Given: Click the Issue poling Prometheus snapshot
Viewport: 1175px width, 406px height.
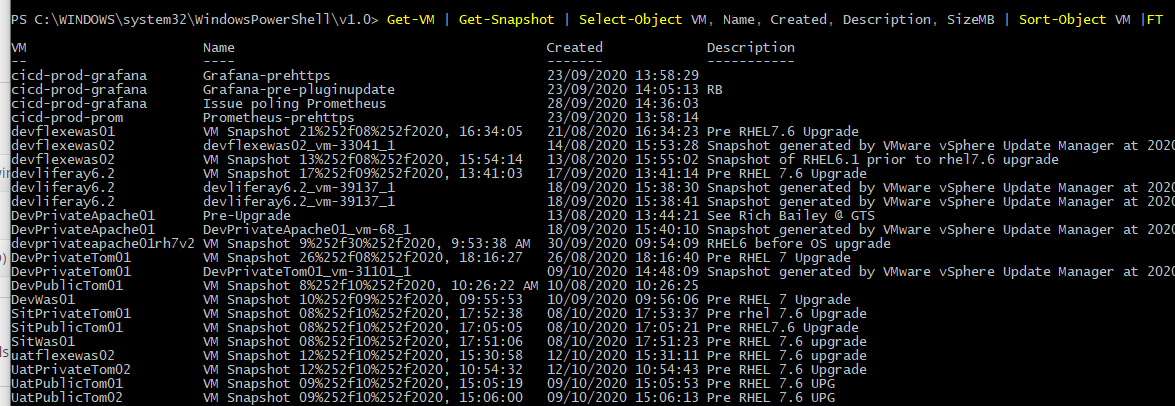Looking at the screenshot, I should (x=294, y=103).
